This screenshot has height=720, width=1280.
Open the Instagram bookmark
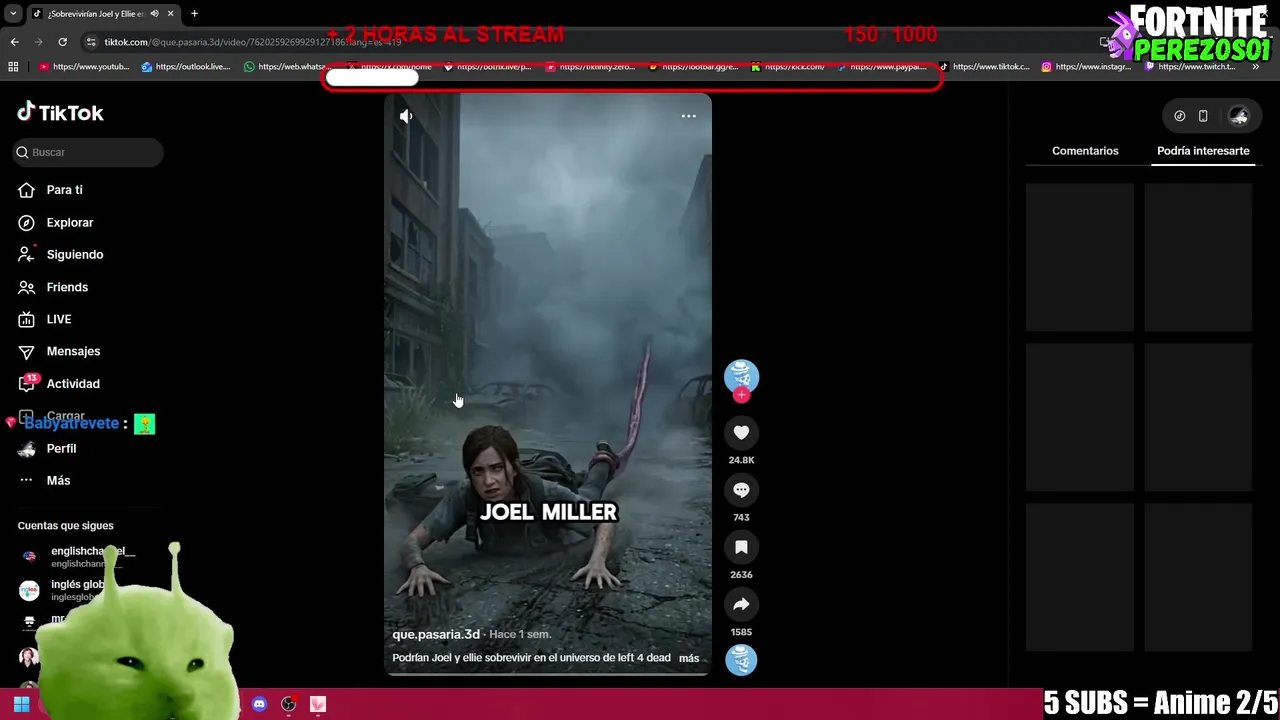point(1086,67)
